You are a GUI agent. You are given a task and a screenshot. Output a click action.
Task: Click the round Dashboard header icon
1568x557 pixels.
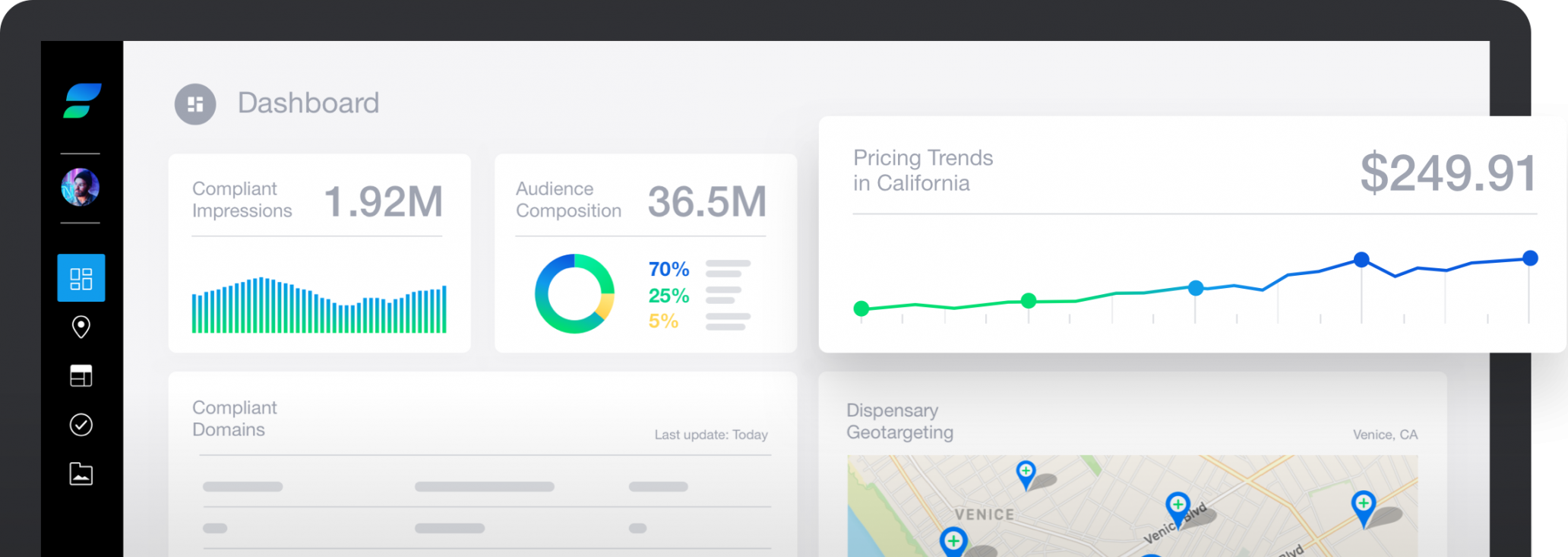point(195,104)
